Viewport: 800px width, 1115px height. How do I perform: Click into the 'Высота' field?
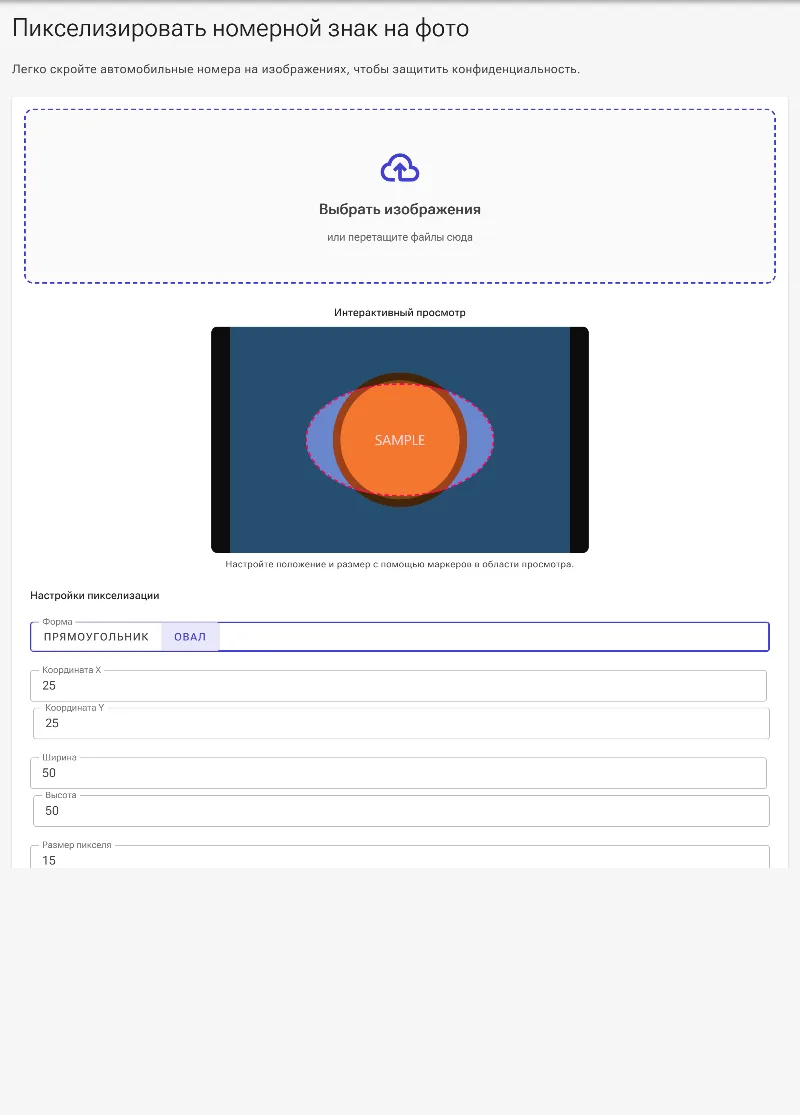pyautogui.click(x=401, y=811)
